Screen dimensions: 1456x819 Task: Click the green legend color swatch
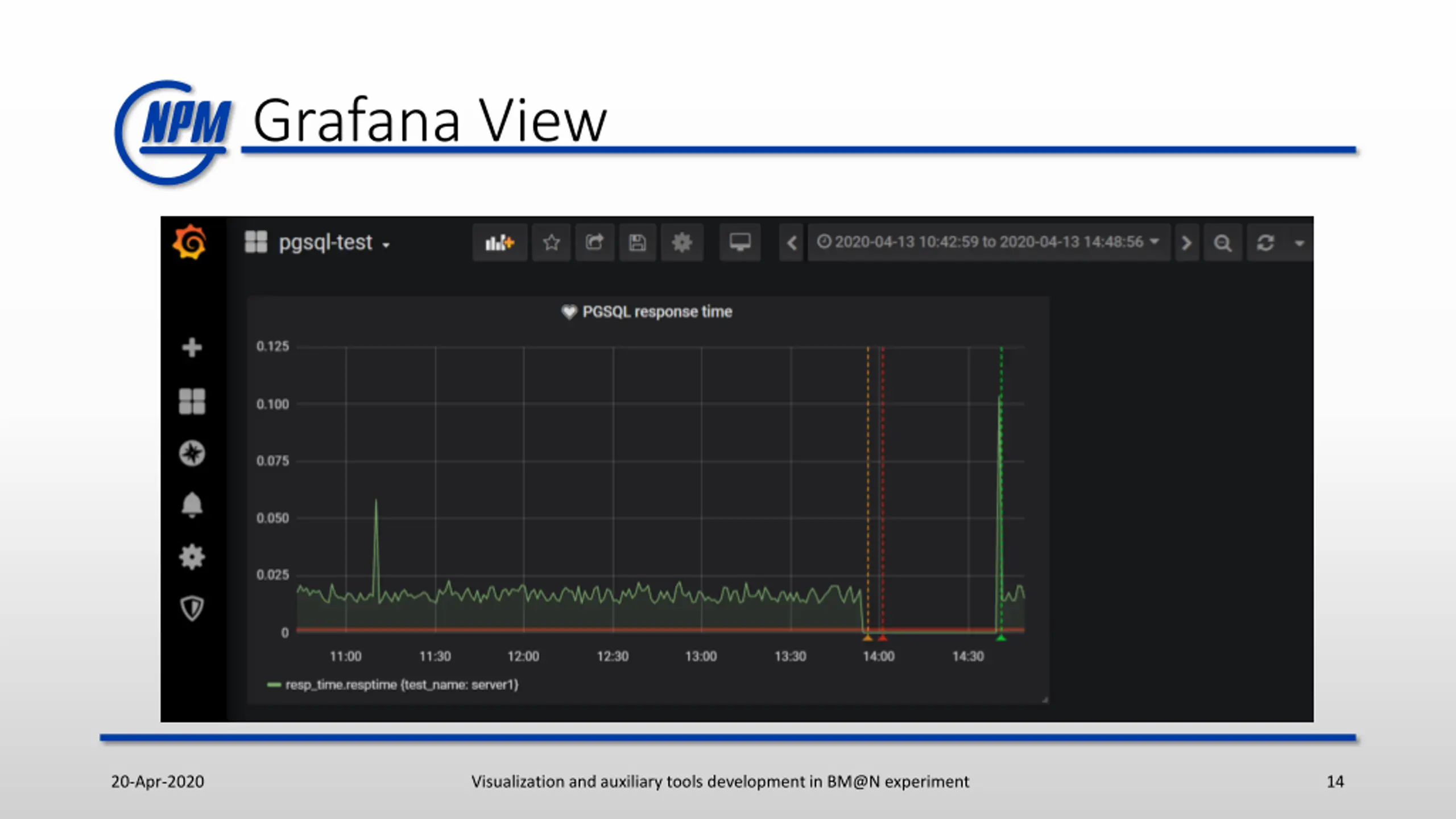274,685
